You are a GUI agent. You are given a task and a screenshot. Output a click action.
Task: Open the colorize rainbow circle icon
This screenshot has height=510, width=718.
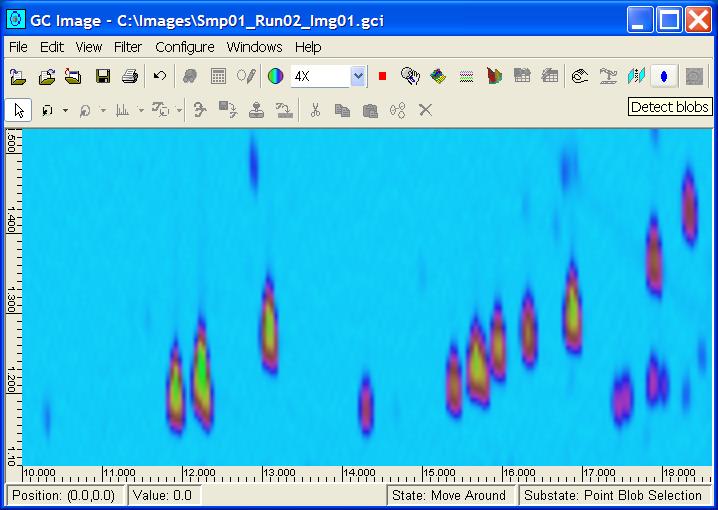coord(275,76)
